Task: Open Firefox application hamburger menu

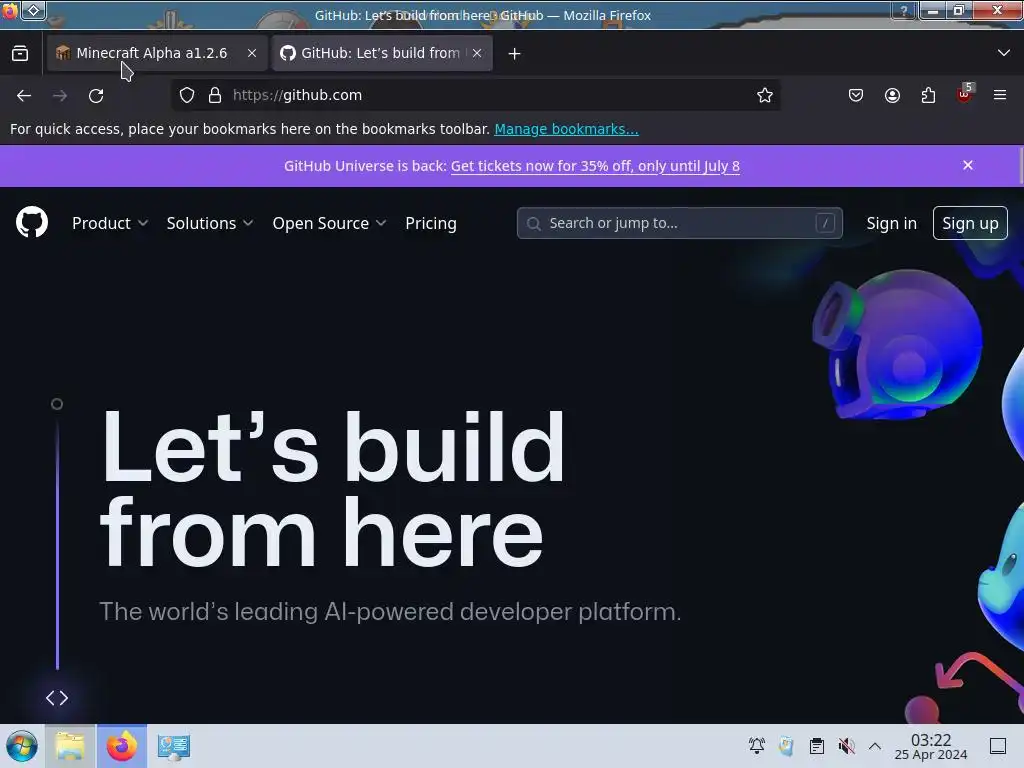Action: (x=999, y=95)
